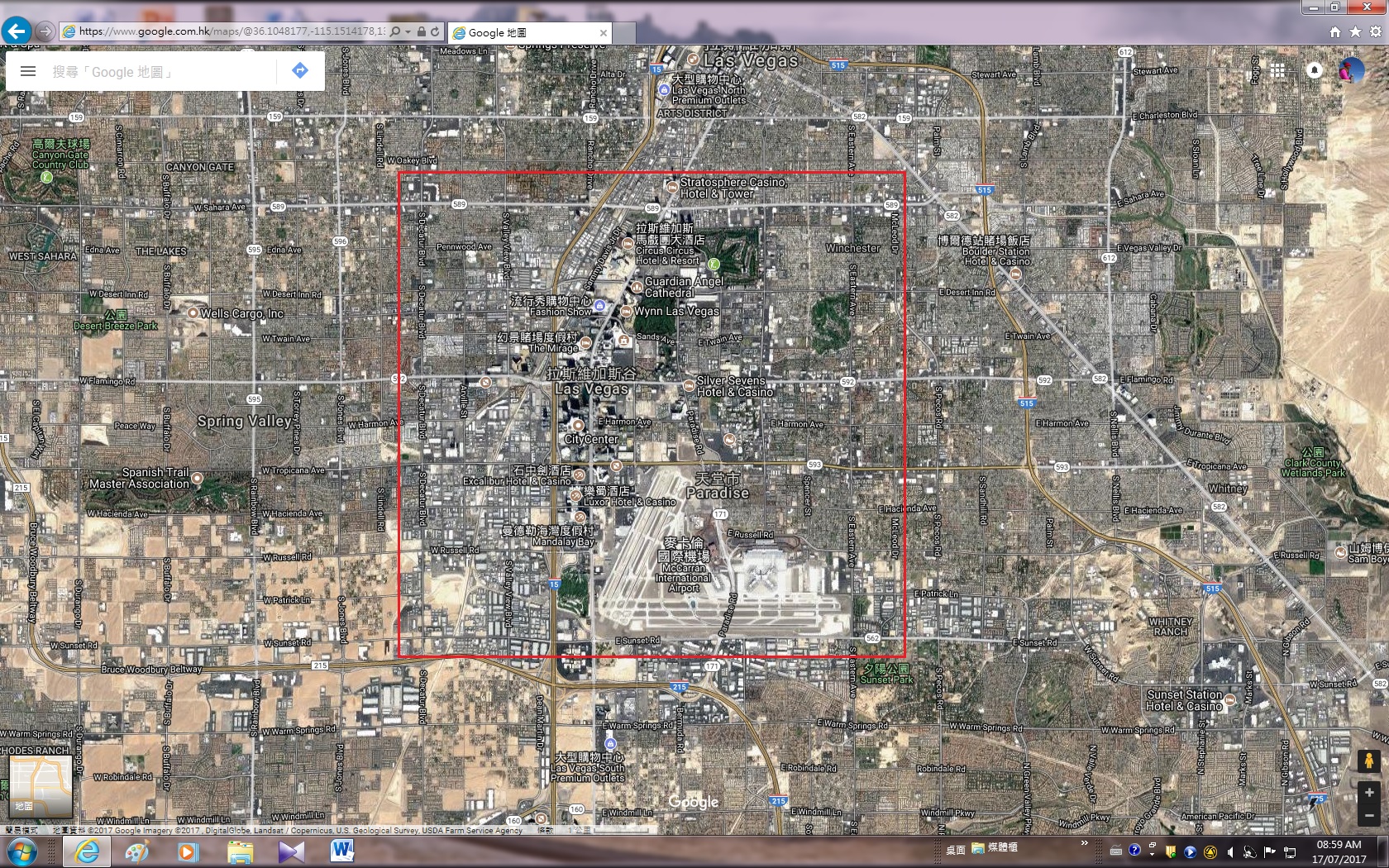Select the address bar URL field
This screenshot has height=868, width=1389.
pyautogui.click(x=231, y=31)
